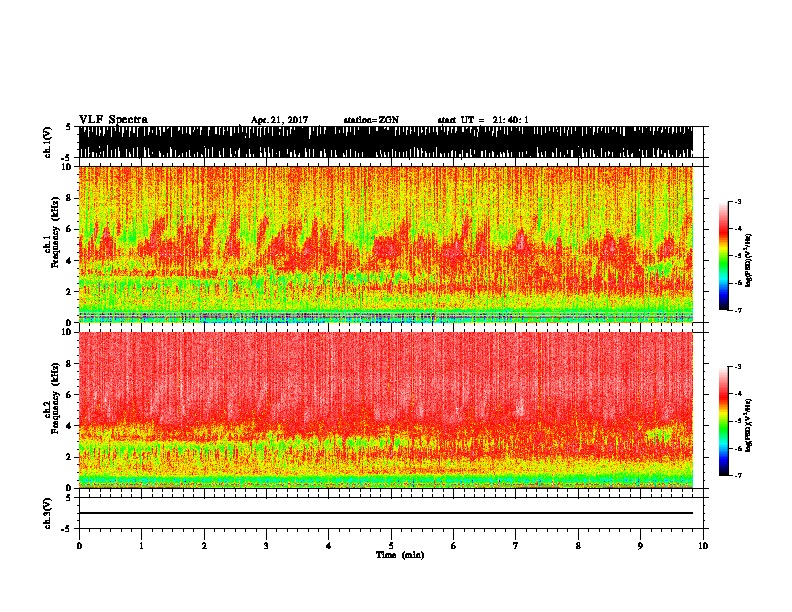792x612 pixels.
Task: Click the "ch.1 Frequency (kHz)" axis label
Action: (52, 232)
